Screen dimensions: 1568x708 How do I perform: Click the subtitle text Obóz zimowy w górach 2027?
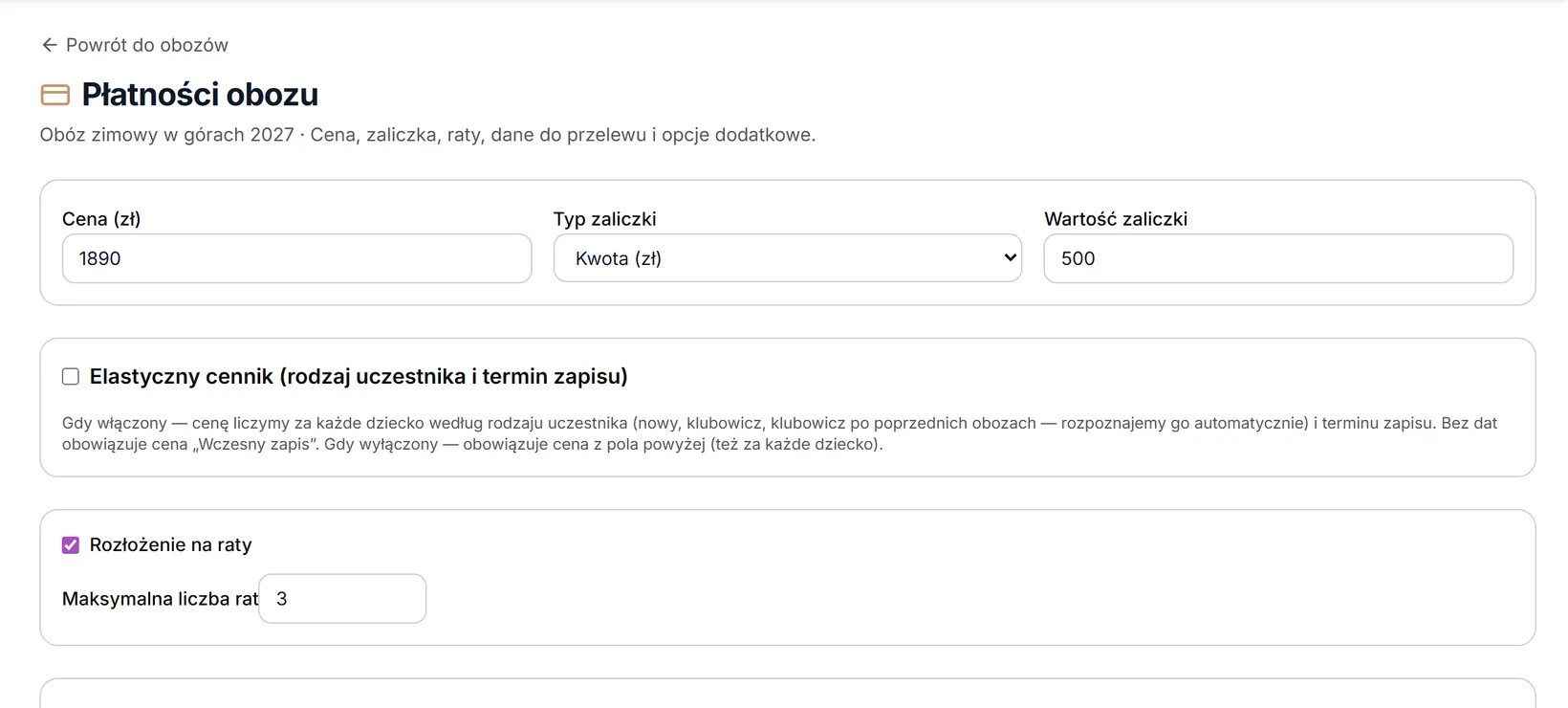167,135
